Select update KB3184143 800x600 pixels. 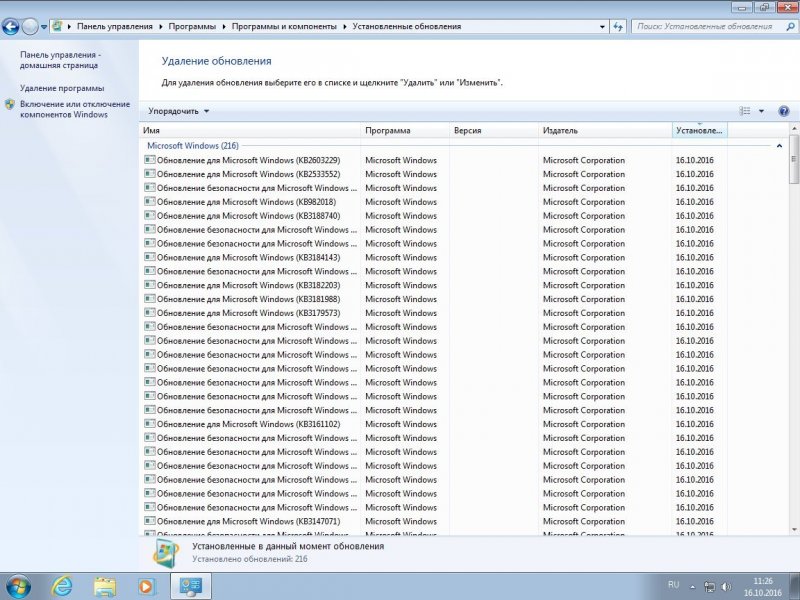[x=248, y=258]
